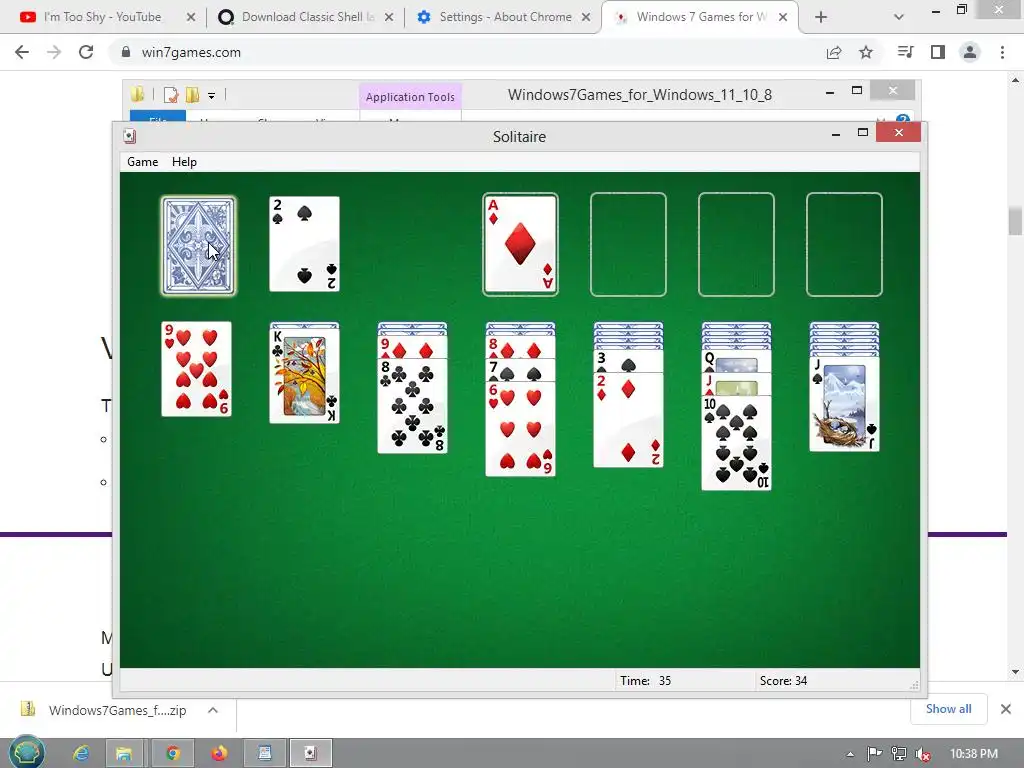Open Chrome profile icon
1024x768 pixels.
[x=970, y=52]
